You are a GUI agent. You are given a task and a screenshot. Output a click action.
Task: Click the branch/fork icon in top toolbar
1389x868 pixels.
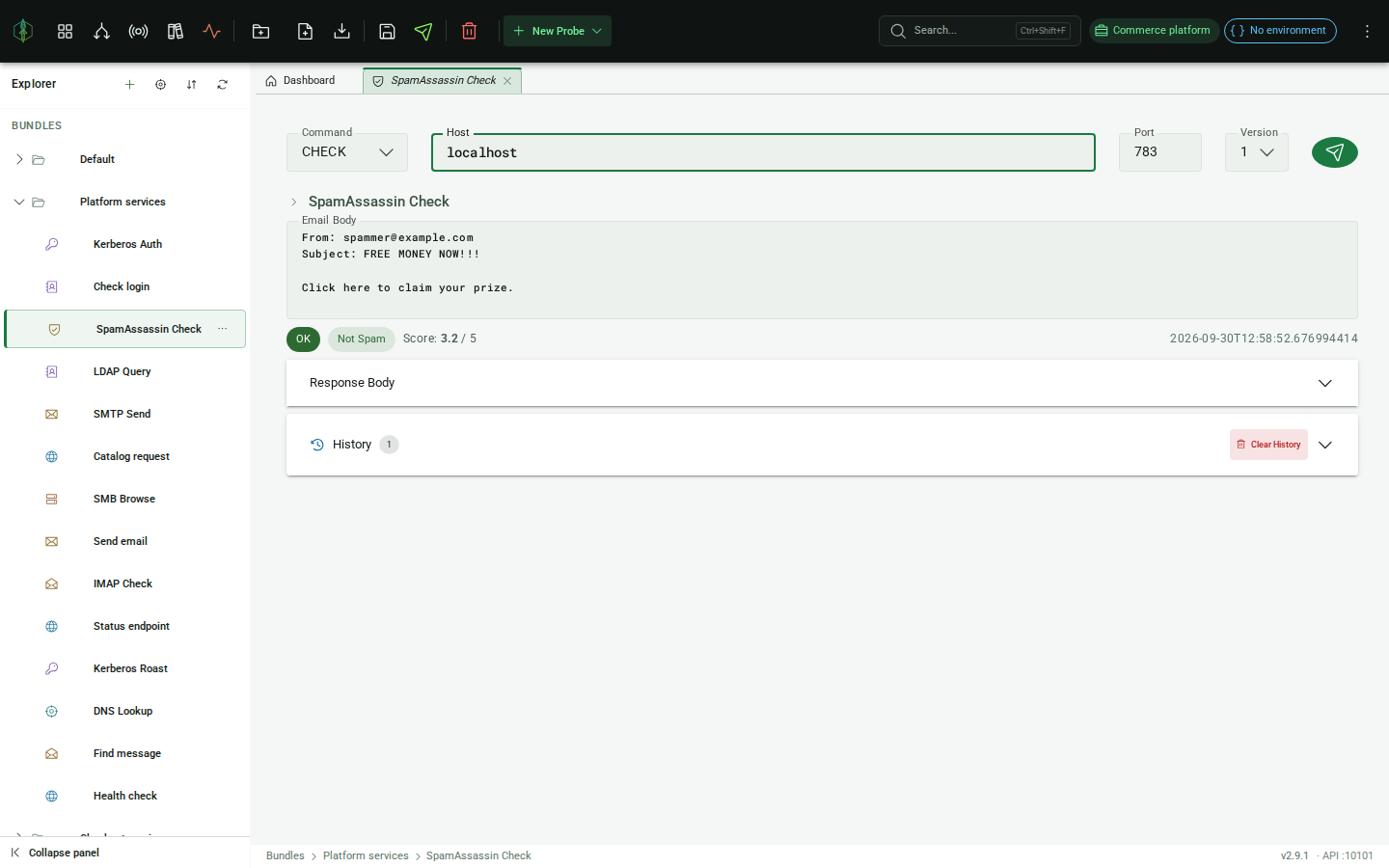101,31
